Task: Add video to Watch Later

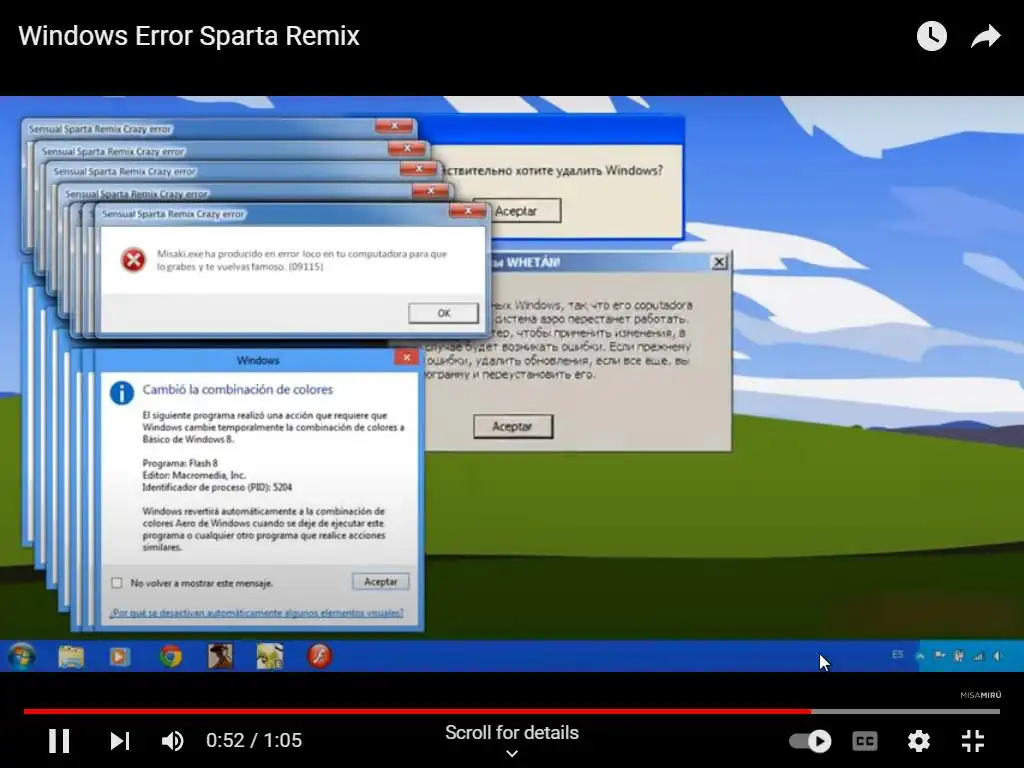Action: 931,36
